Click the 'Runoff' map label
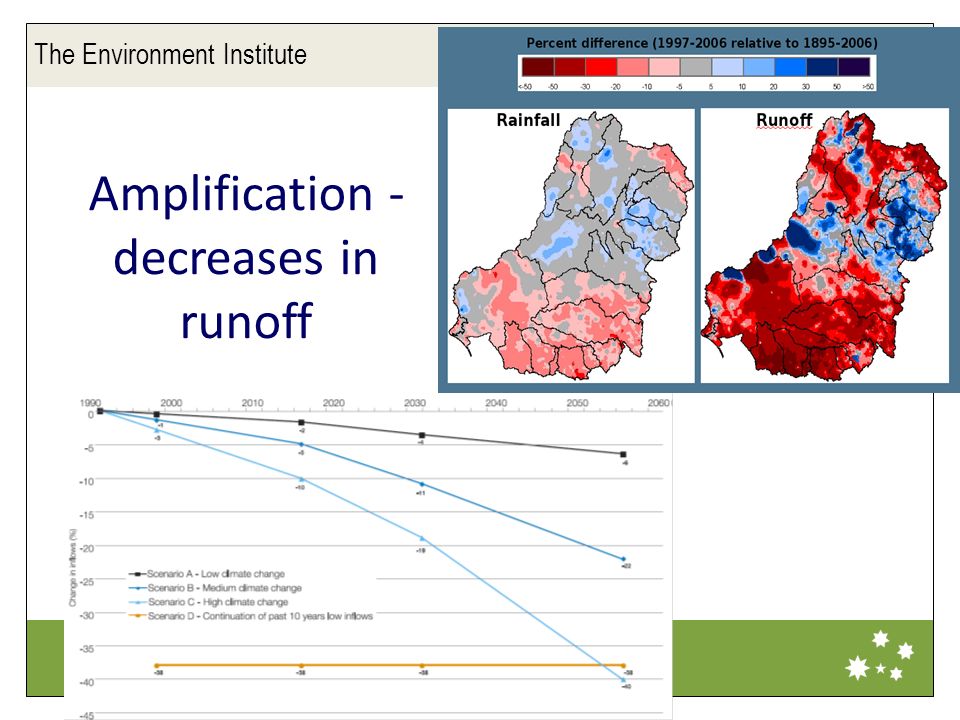960x720 pixels. point(784,119)
